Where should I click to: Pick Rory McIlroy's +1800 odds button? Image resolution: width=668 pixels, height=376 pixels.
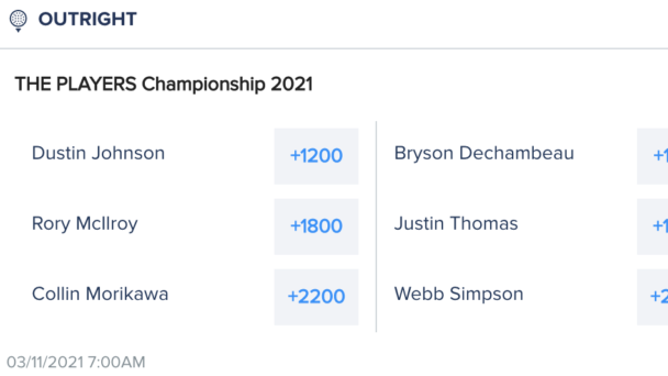pyautogui.click(x=316, y=227)
